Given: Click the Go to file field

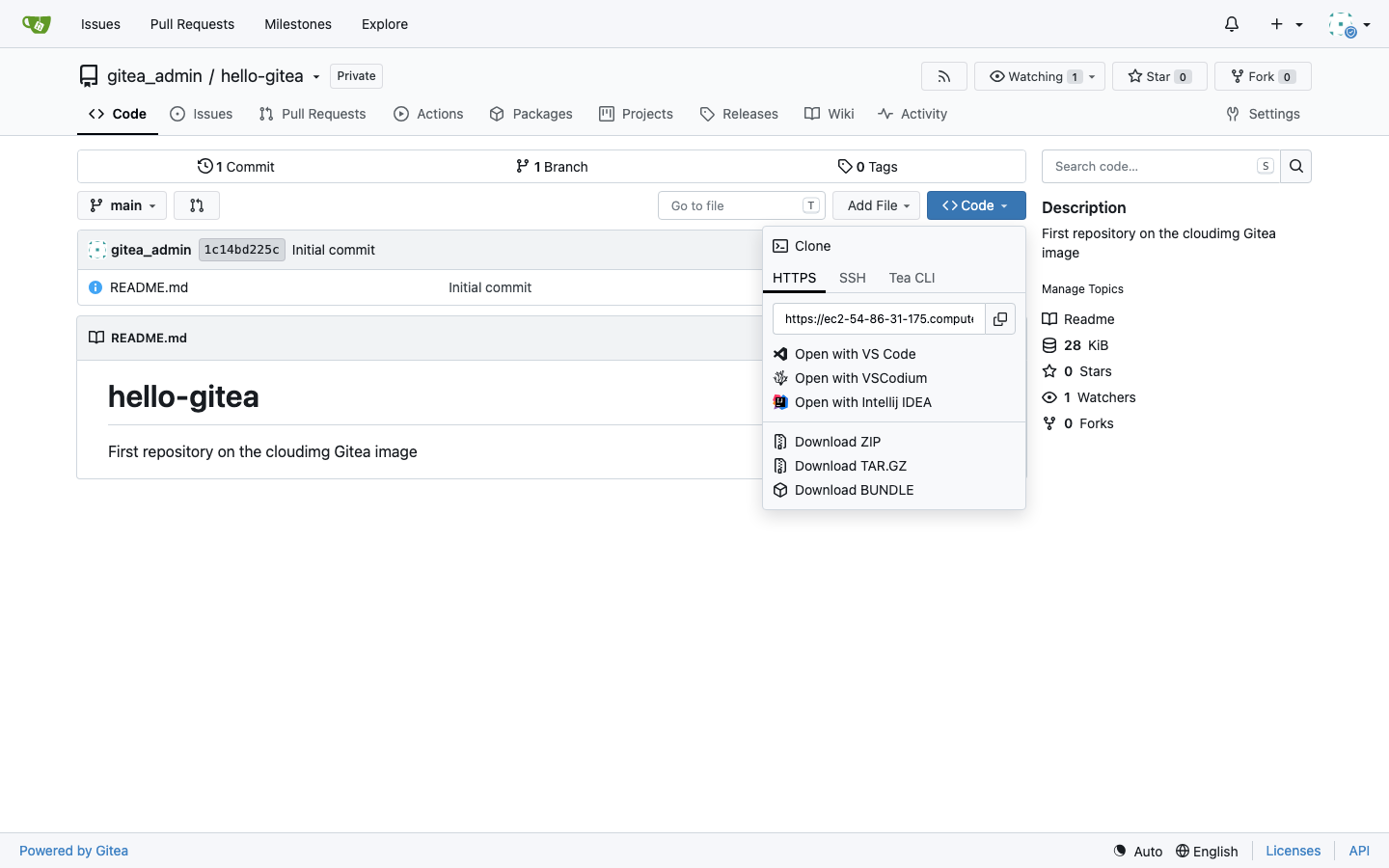Looking at the screenshot, I should click(x=741, y=205).
